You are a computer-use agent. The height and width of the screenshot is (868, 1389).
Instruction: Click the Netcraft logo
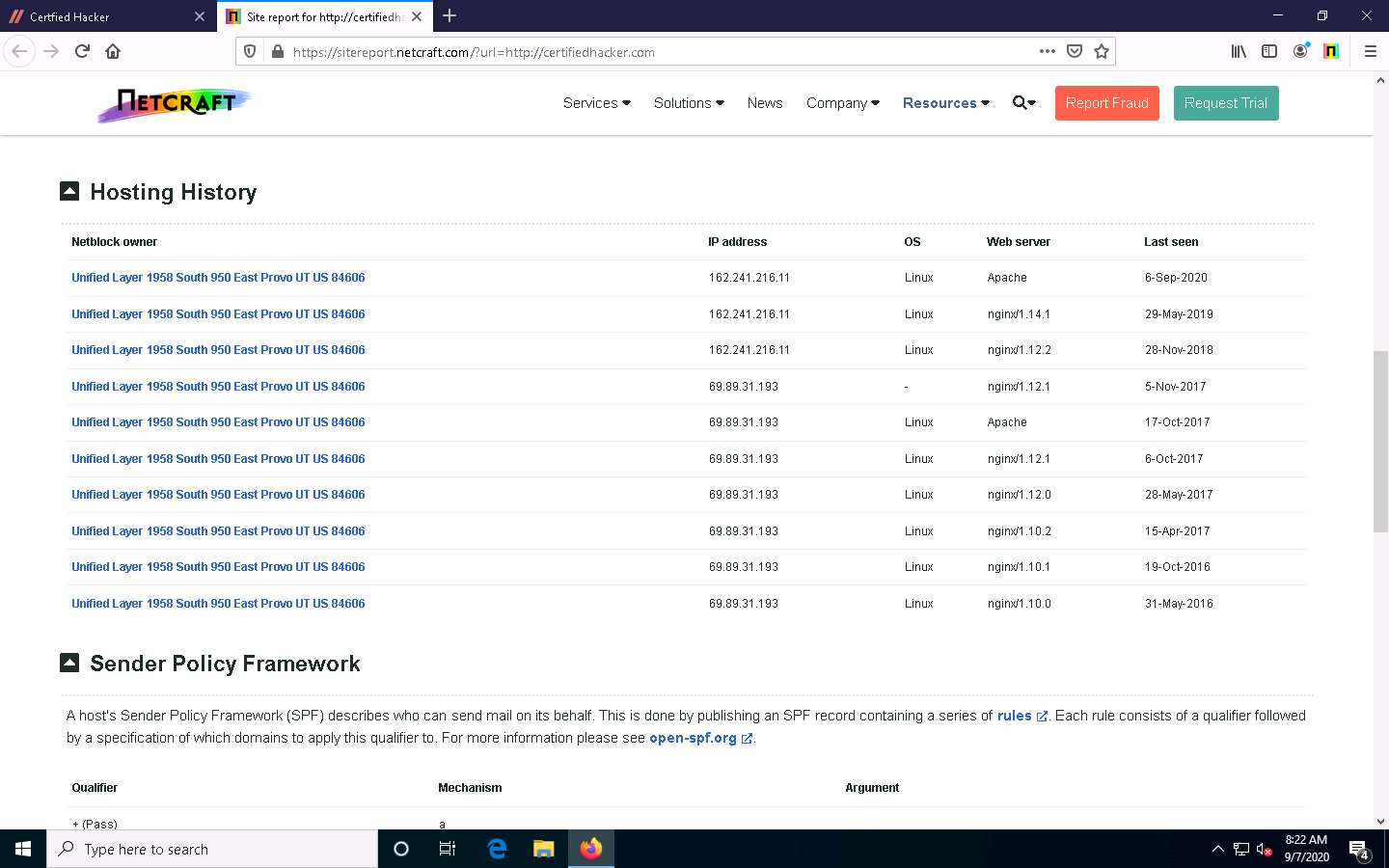point(175,103)
